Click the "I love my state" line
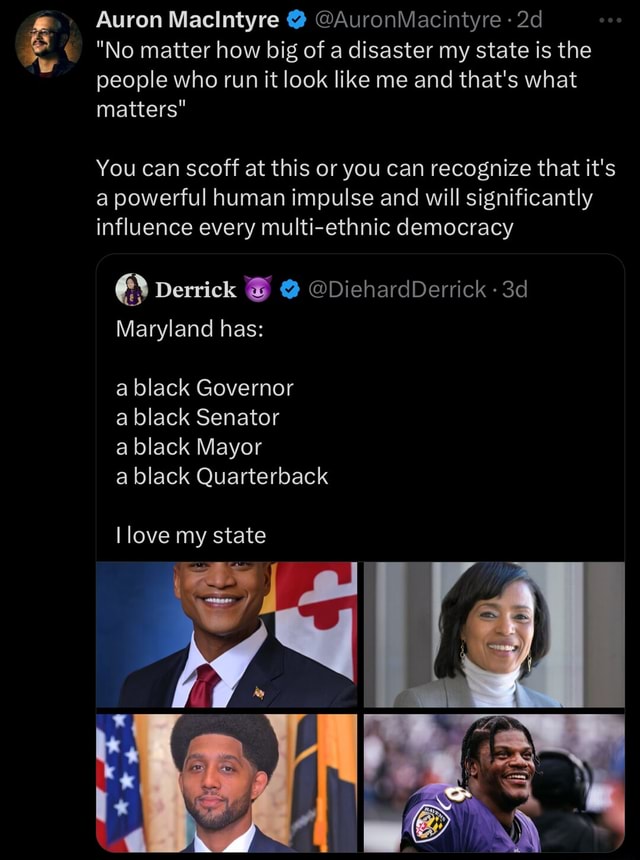 tap(191, 535)
